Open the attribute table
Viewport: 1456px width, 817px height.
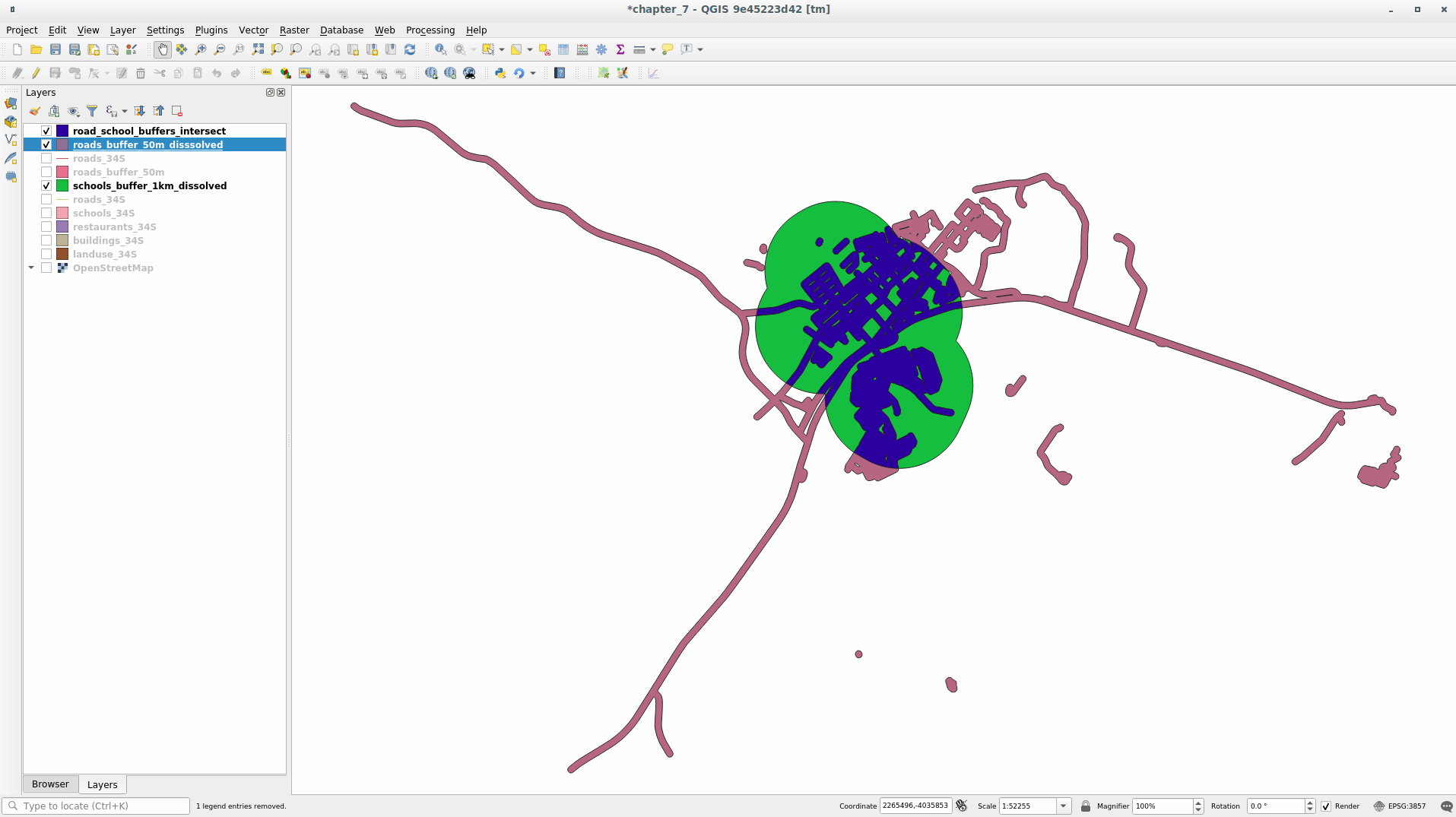[x=563, y=49]
